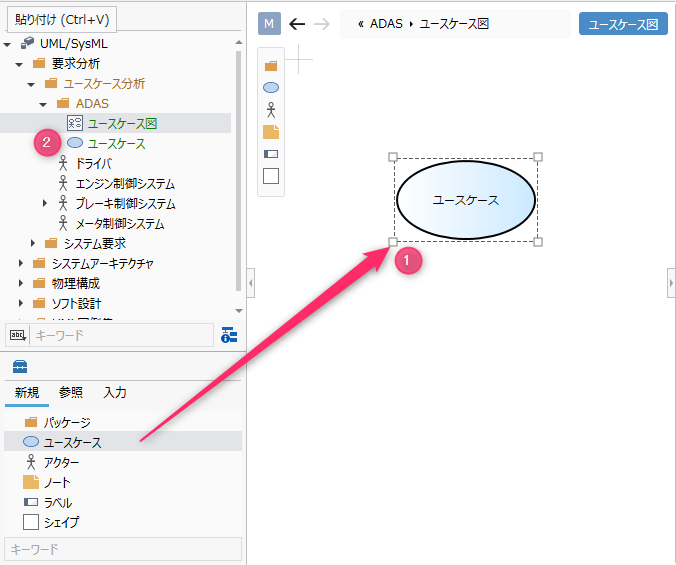
Task: Click breadcrumb double-chevron overflow
Action: 361,24
